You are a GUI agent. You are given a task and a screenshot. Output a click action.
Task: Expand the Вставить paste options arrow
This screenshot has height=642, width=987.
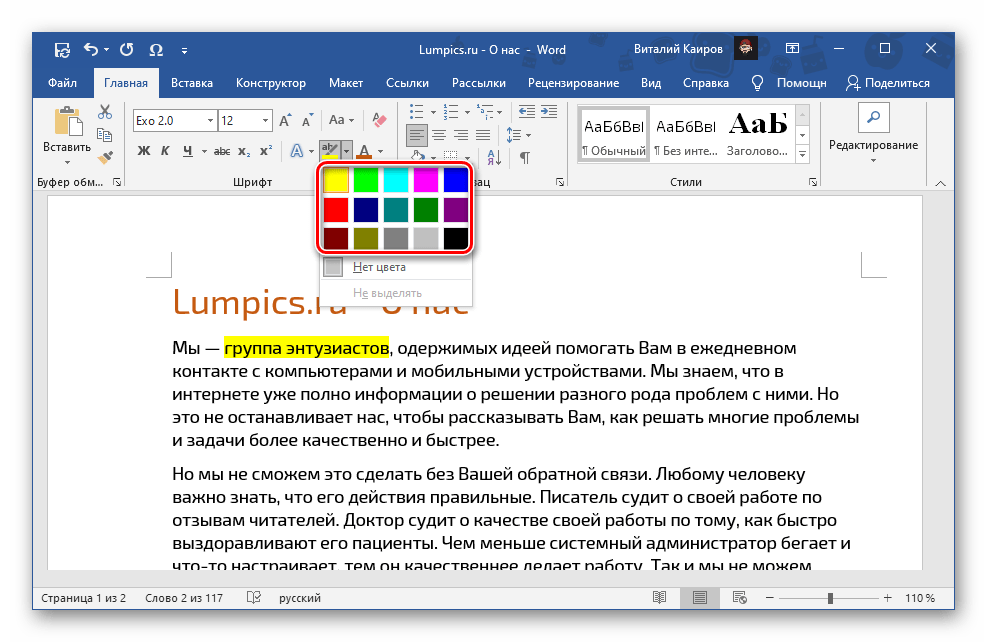point(67,162)
